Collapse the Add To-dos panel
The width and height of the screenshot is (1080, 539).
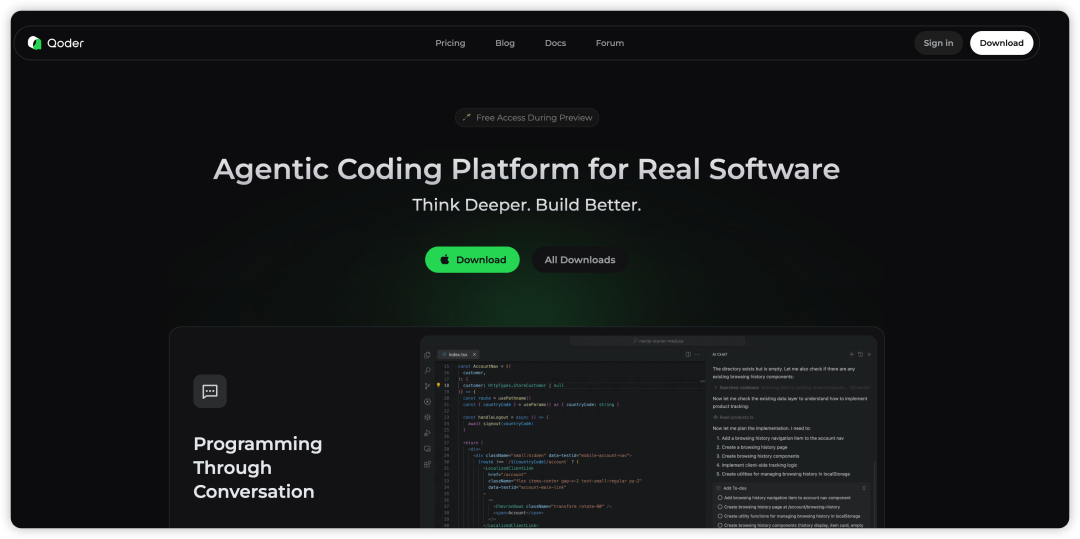(x=864, y=488)
